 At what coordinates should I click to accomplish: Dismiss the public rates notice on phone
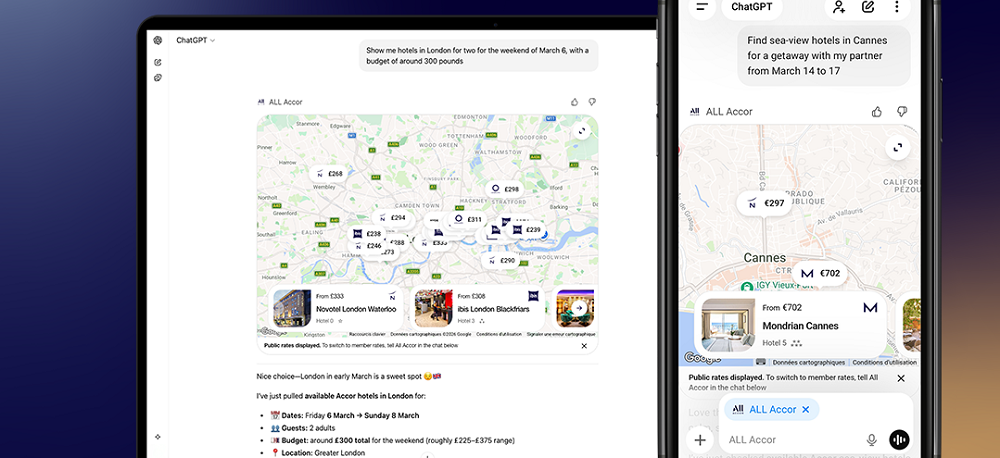coord(900,379)
